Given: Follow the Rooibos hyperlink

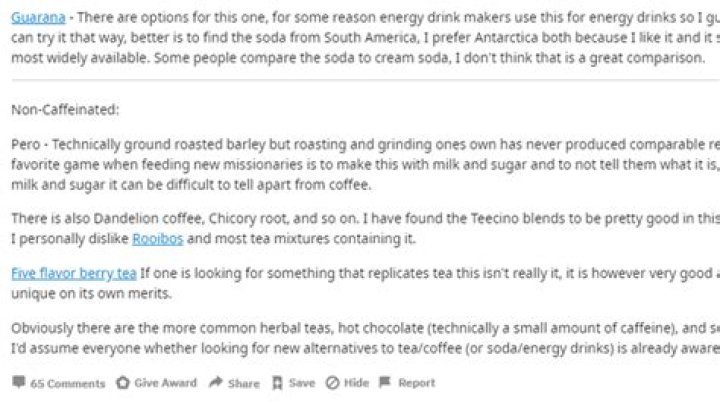Looking at the screenshot, I should pyautogui.click(x=159, y=240).
